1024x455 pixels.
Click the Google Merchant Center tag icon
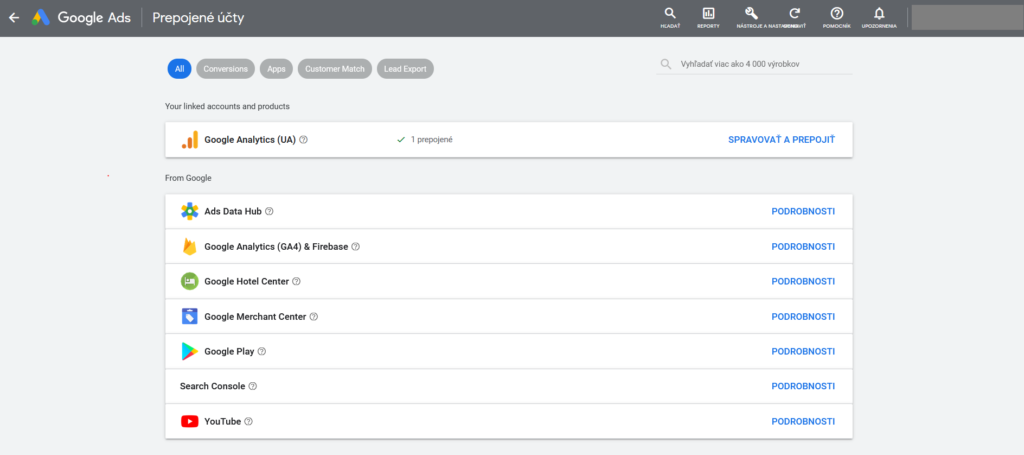click(189, 317)
